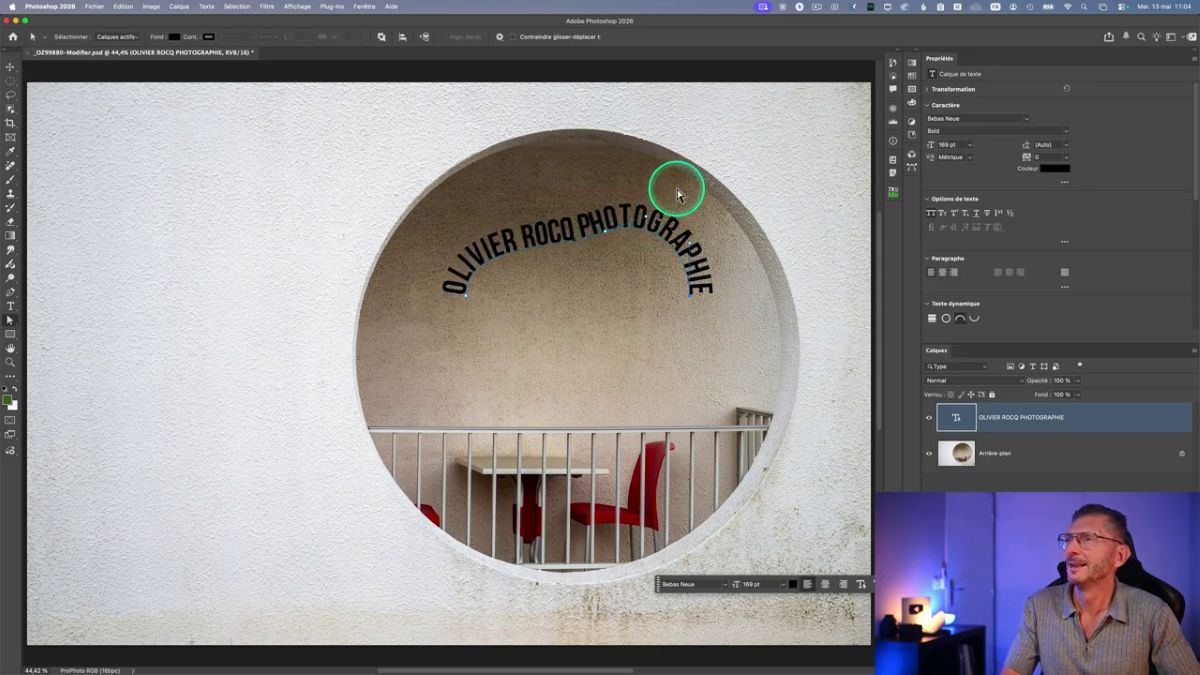Open the Fenêtre menu
Screen dimensions: 1200x675
pyautogui.click(x=364, y=6)
